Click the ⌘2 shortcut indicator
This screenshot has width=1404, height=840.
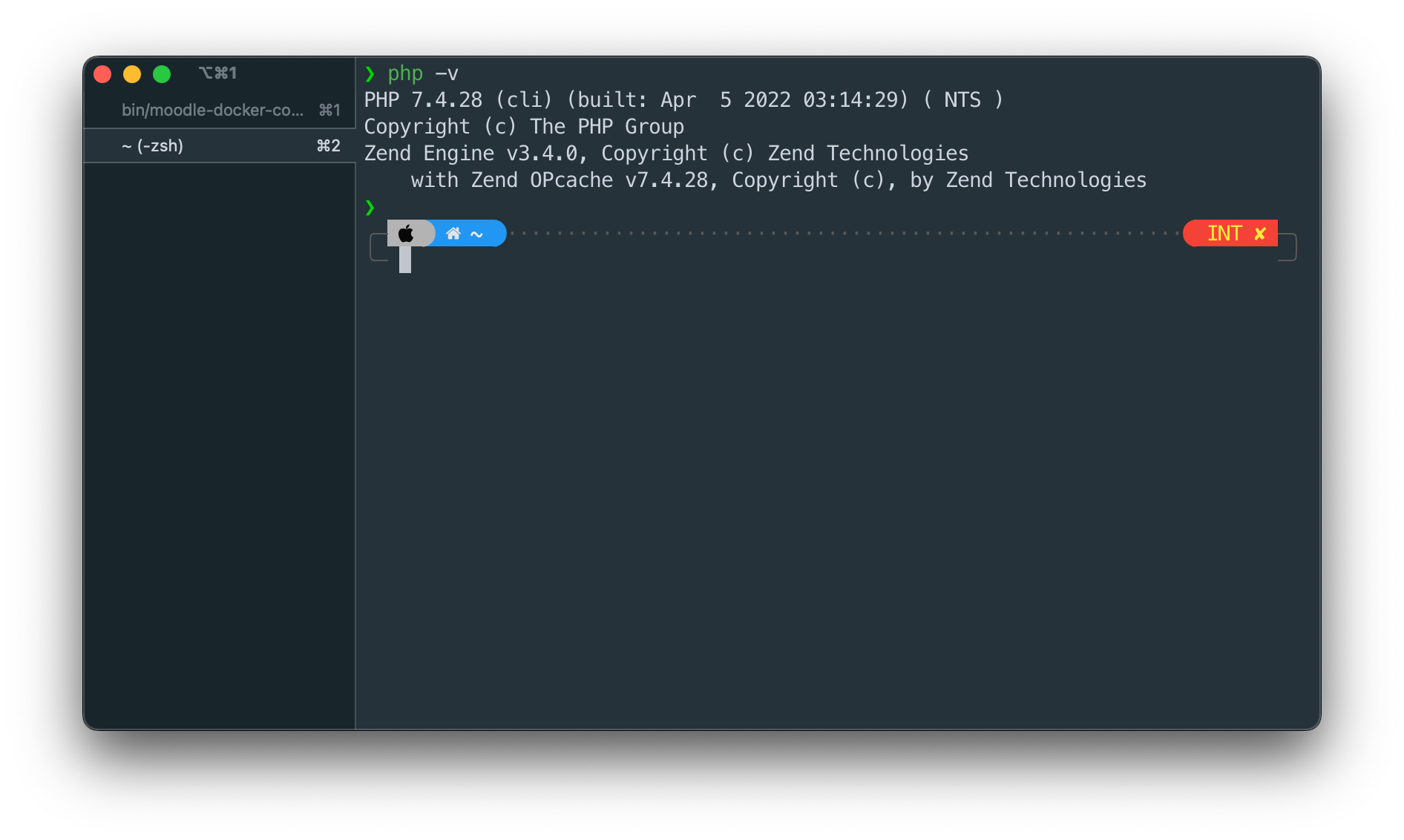329,145
